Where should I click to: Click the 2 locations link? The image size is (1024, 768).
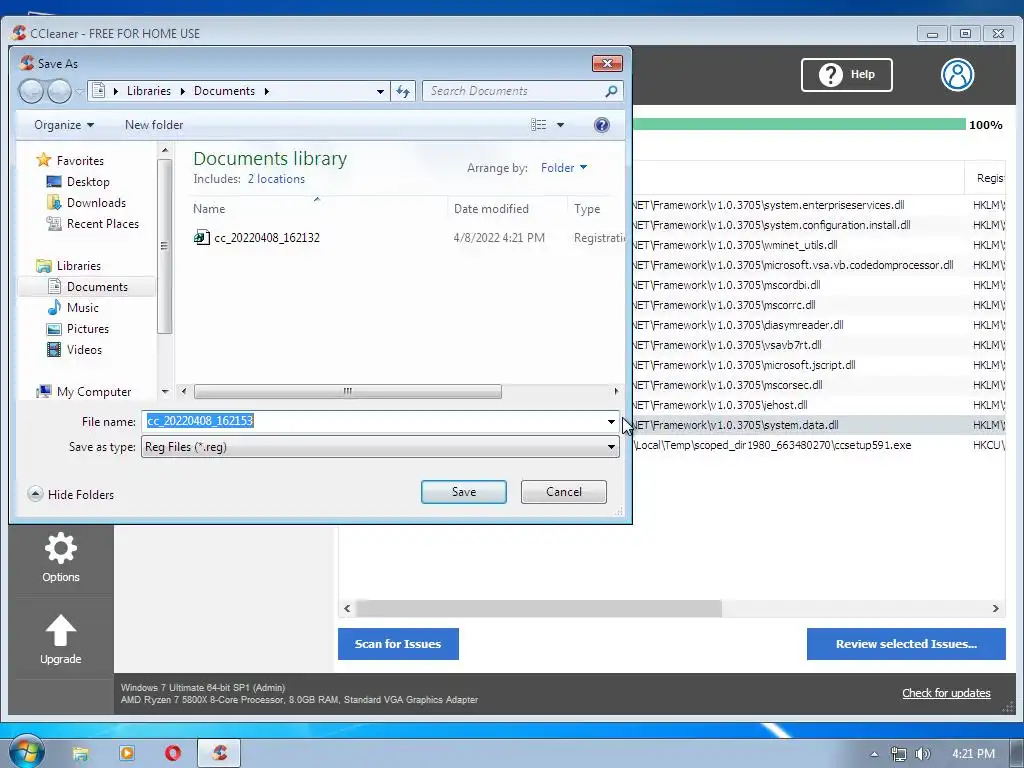[x=276, y=179]
